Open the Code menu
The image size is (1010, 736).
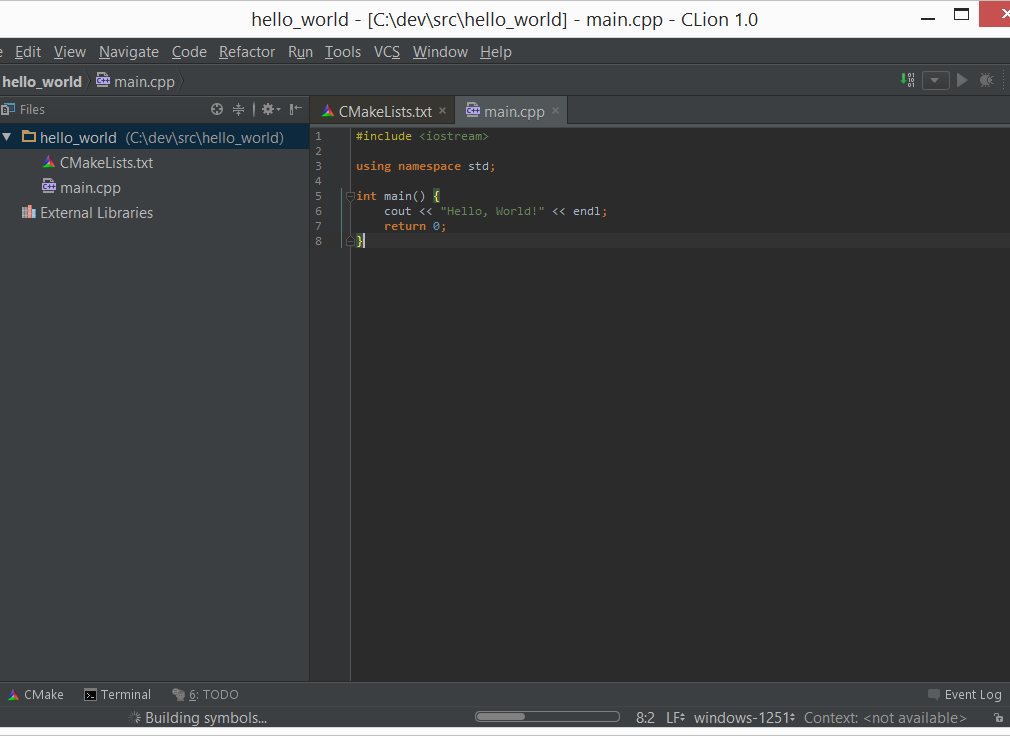(x=189, y=52)
